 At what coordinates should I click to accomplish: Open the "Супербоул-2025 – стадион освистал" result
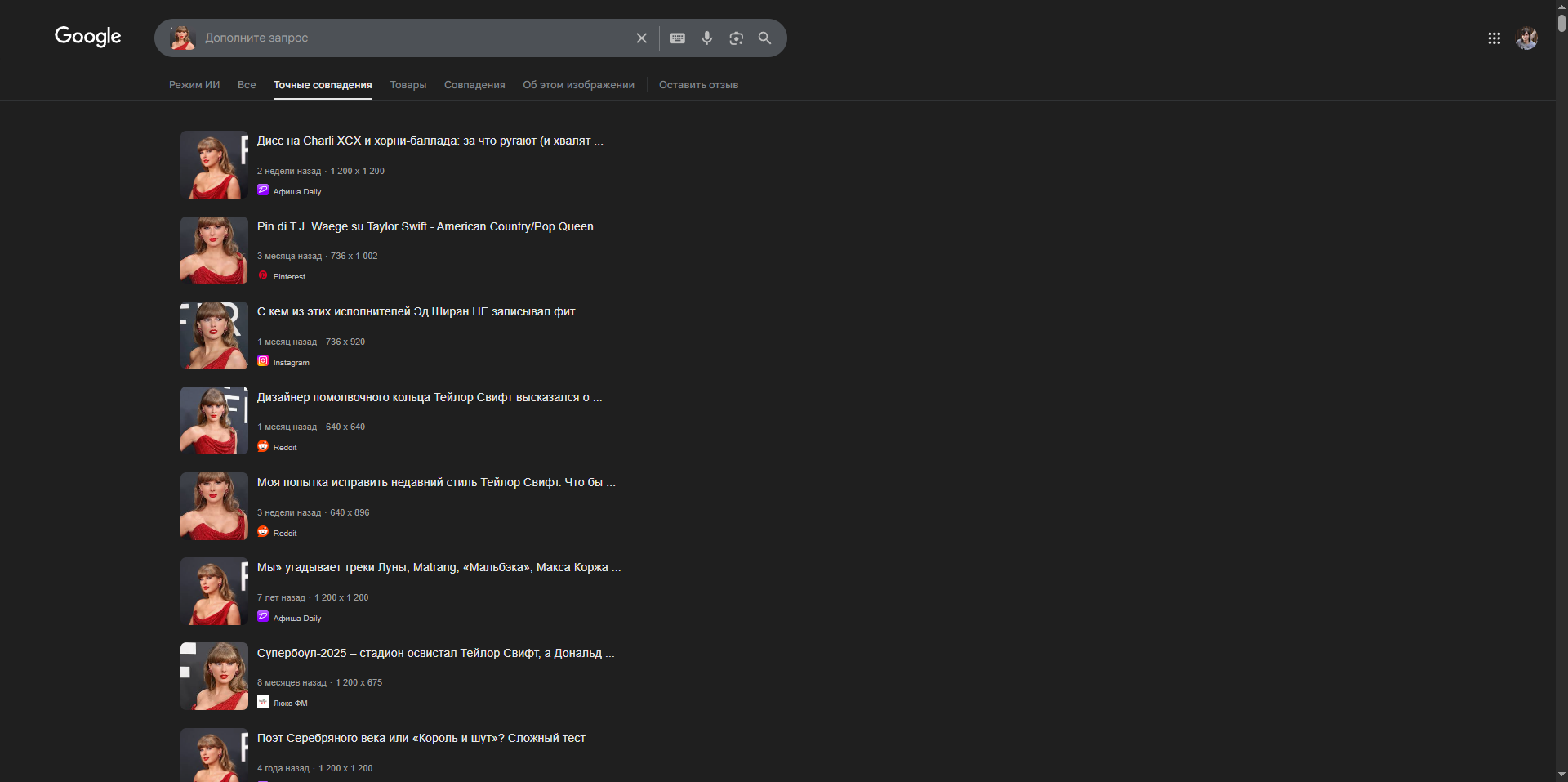(x=436, y=653)
